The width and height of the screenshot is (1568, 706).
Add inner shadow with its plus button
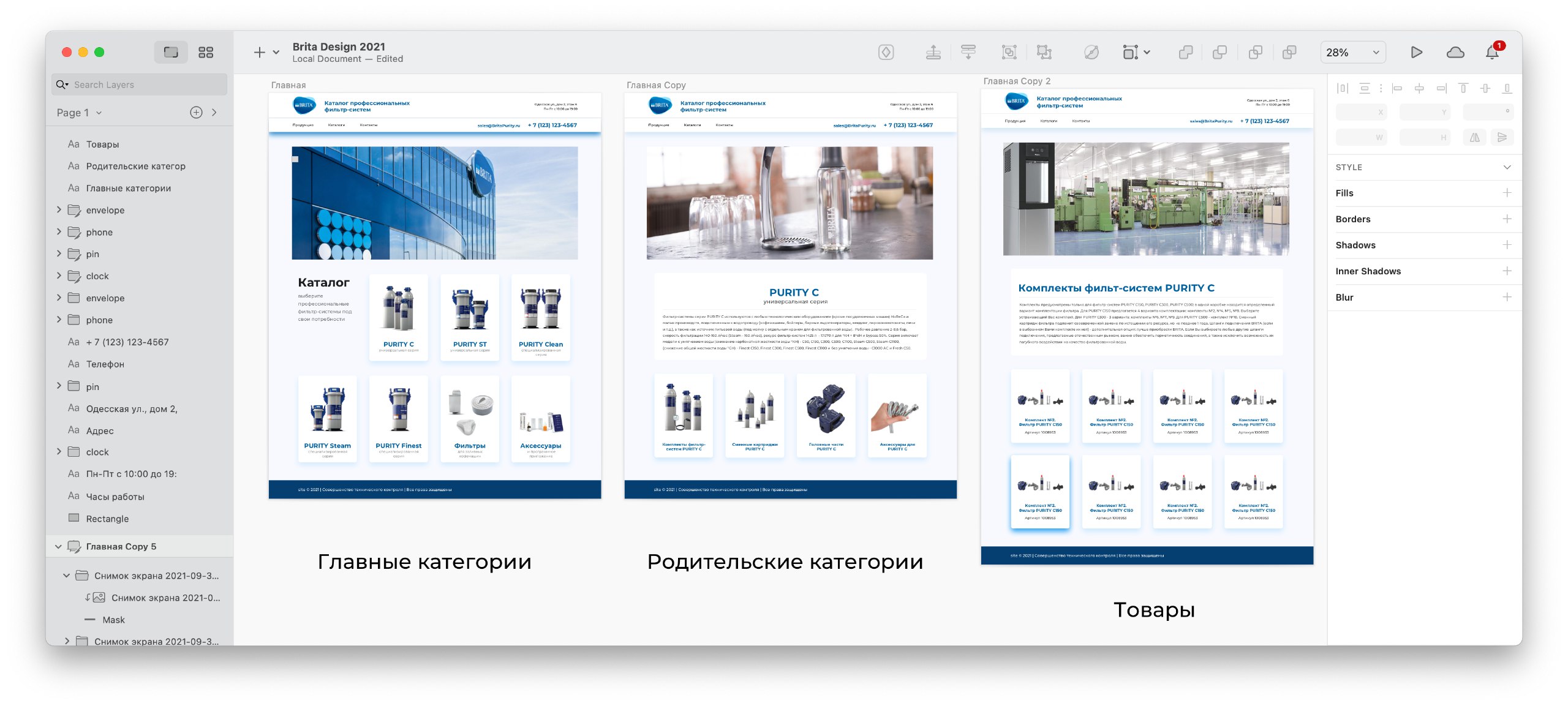pyautogui.click(x=1507, y=271)
